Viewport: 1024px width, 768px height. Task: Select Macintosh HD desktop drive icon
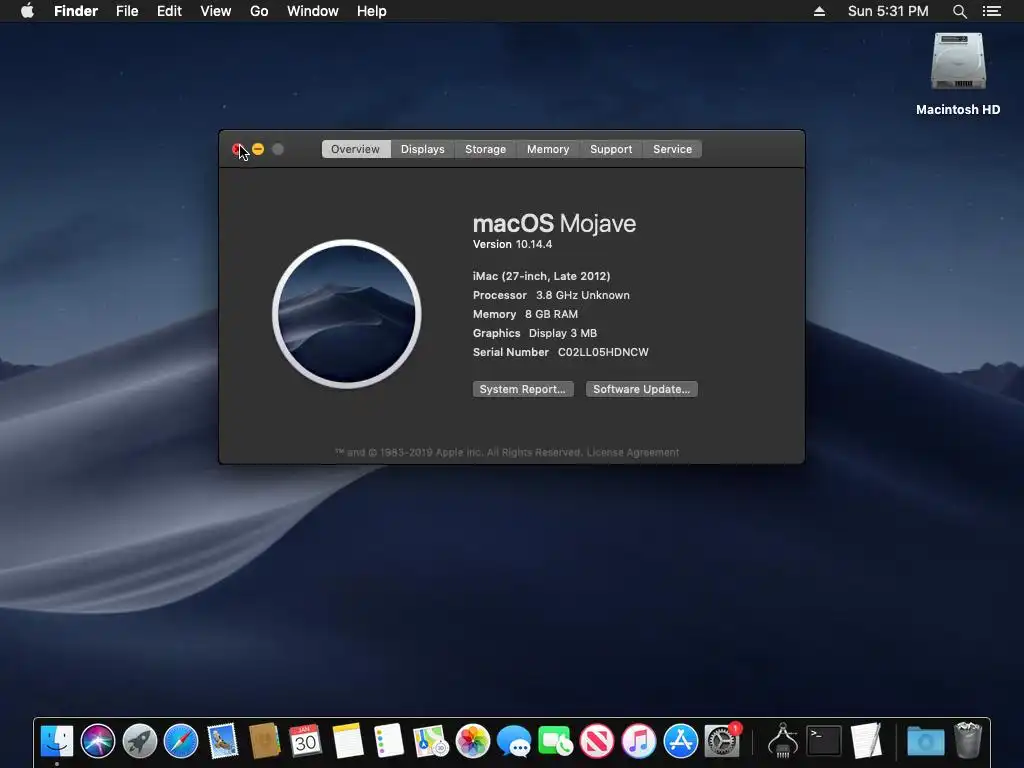click(958, 62)
